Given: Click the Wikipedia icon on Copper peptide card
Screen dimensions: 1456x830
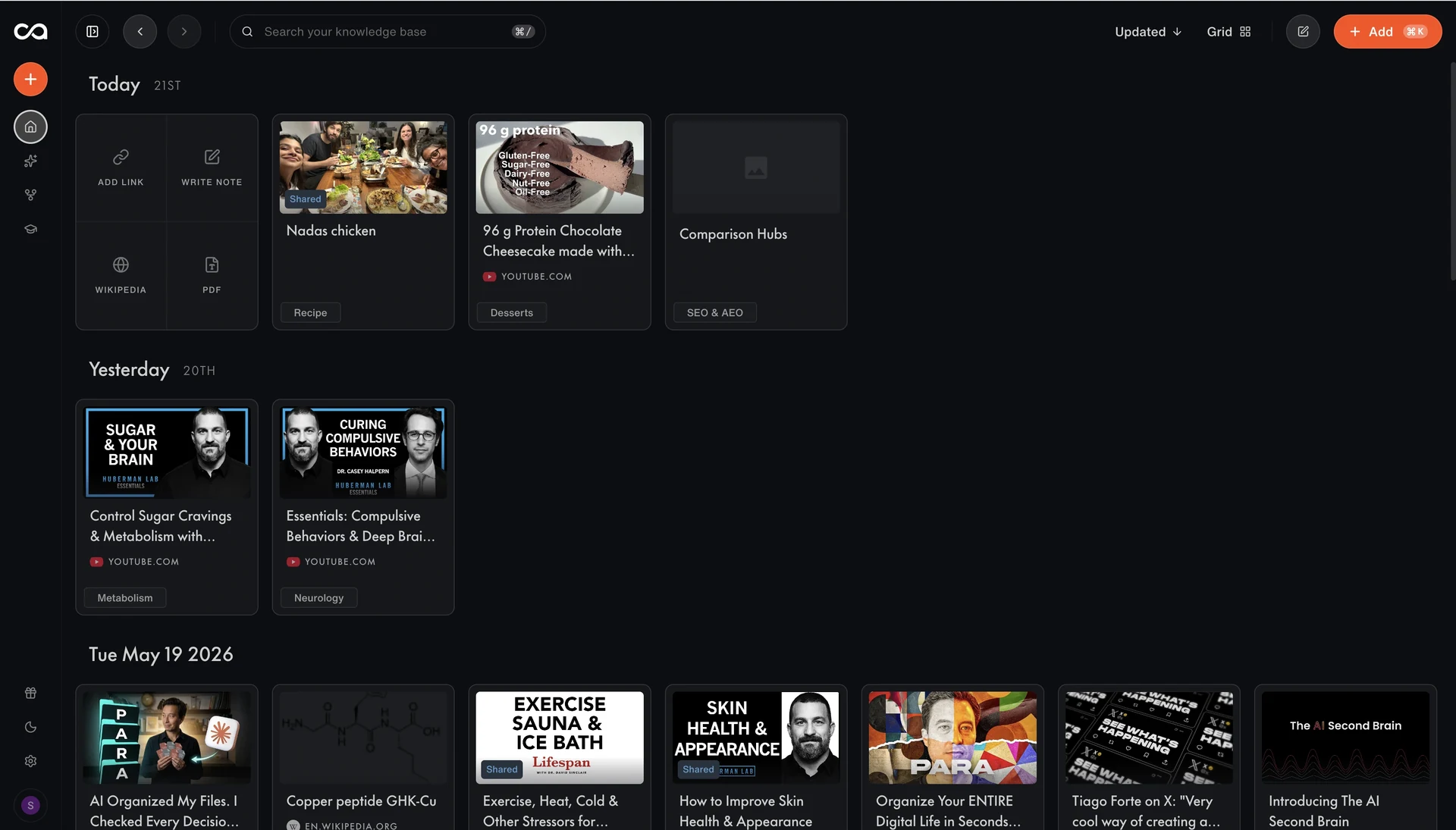Looking at the screenshot, I should [x=293, y=825].
